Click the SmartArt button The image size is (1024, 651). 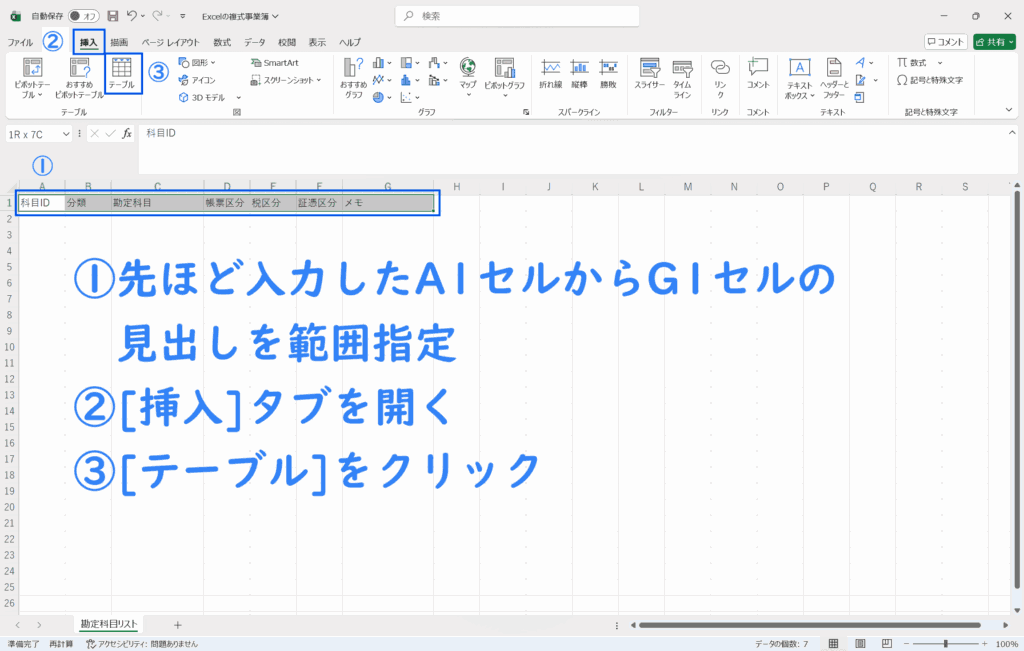(274, 62)
